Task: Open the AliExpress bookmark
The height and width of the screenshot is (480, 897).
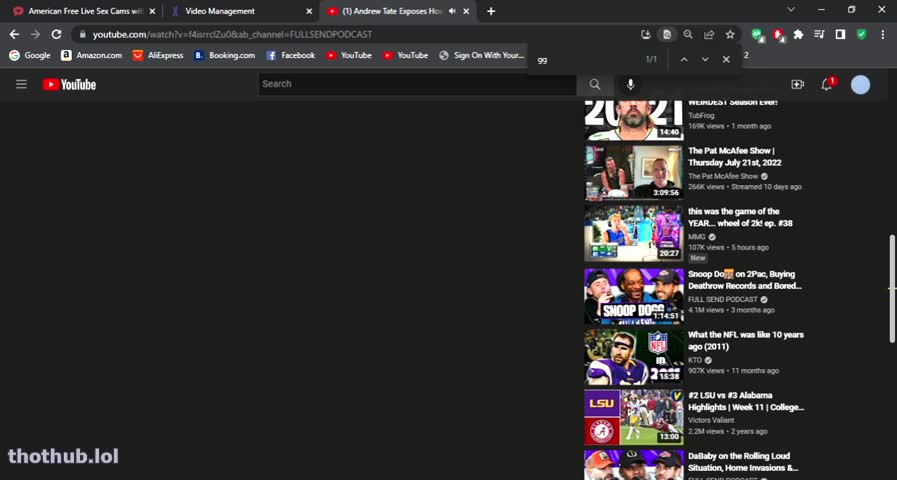Action: (158, 55)
